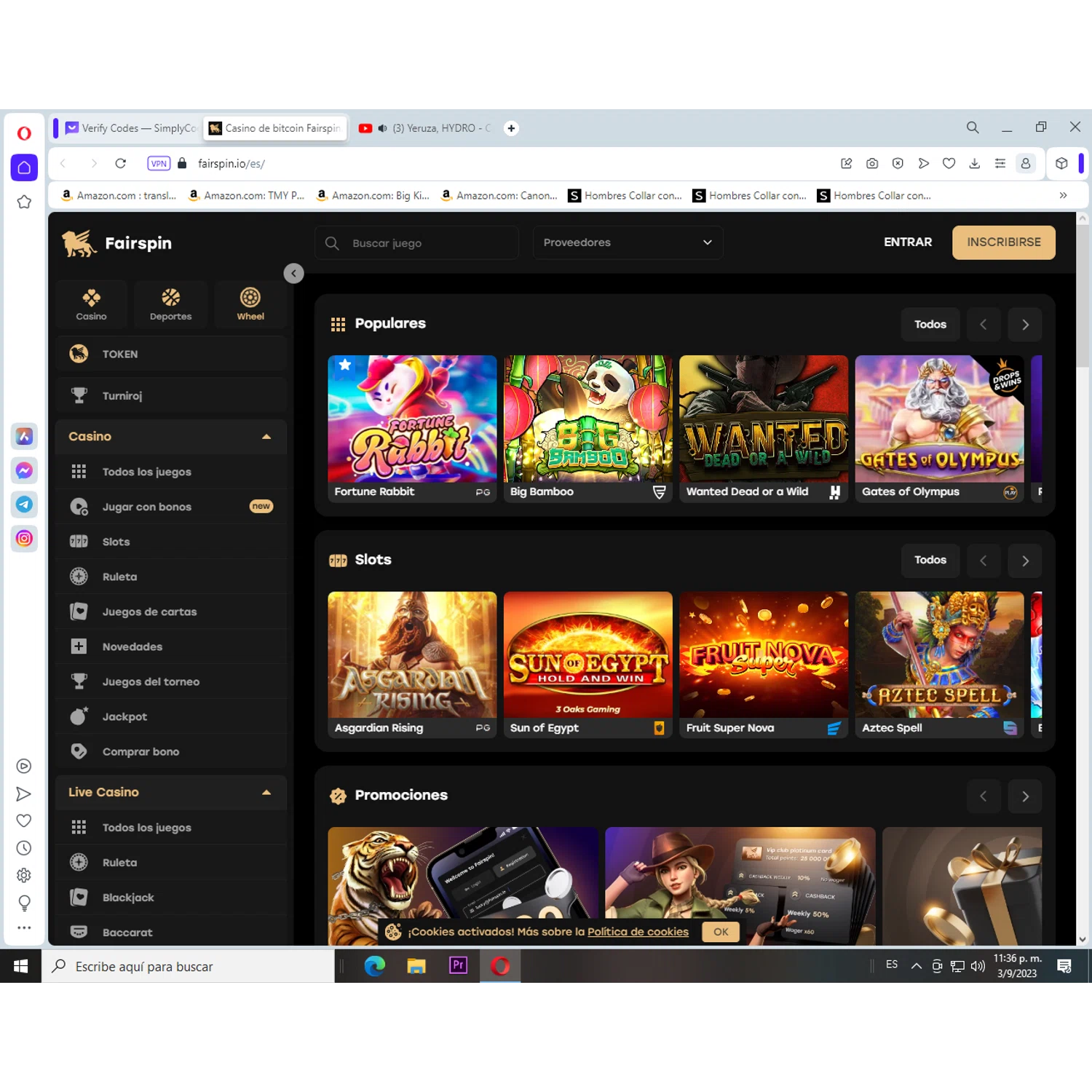Save page with heart icon in toolbar
Image resolution: width=1092 pixels, height=1092 pixels.
click(949, 164)
